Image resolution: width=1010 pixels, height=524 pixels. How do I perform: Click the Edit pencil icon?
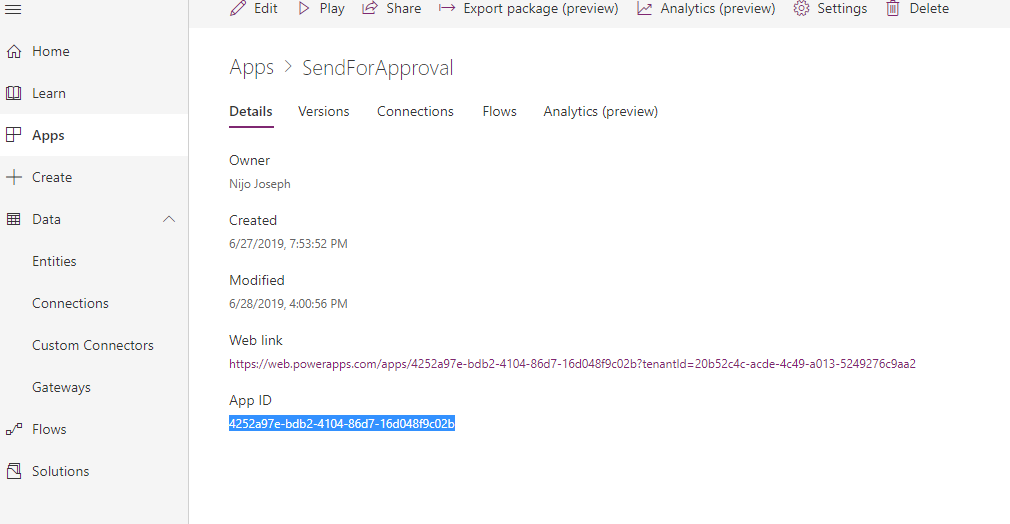point(238,9)
